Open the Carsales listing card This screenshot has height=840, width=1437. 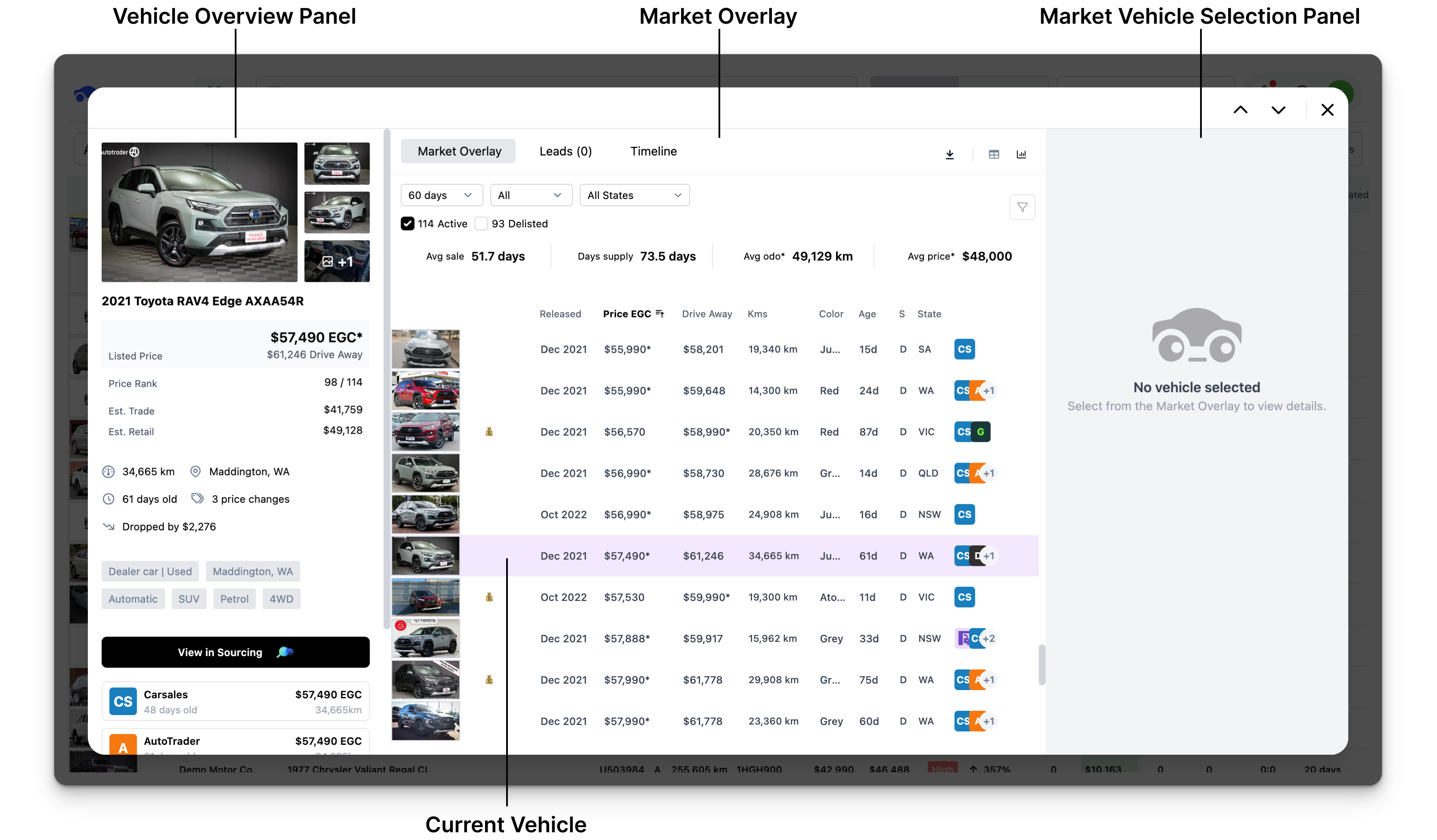click(235, 701)
